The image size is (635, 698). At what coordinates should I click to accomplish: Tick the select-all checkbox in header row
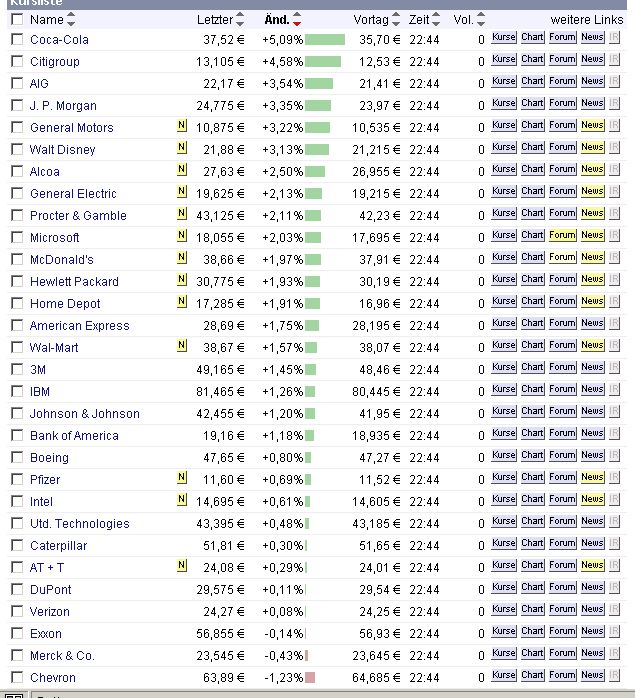coord(17,19)
